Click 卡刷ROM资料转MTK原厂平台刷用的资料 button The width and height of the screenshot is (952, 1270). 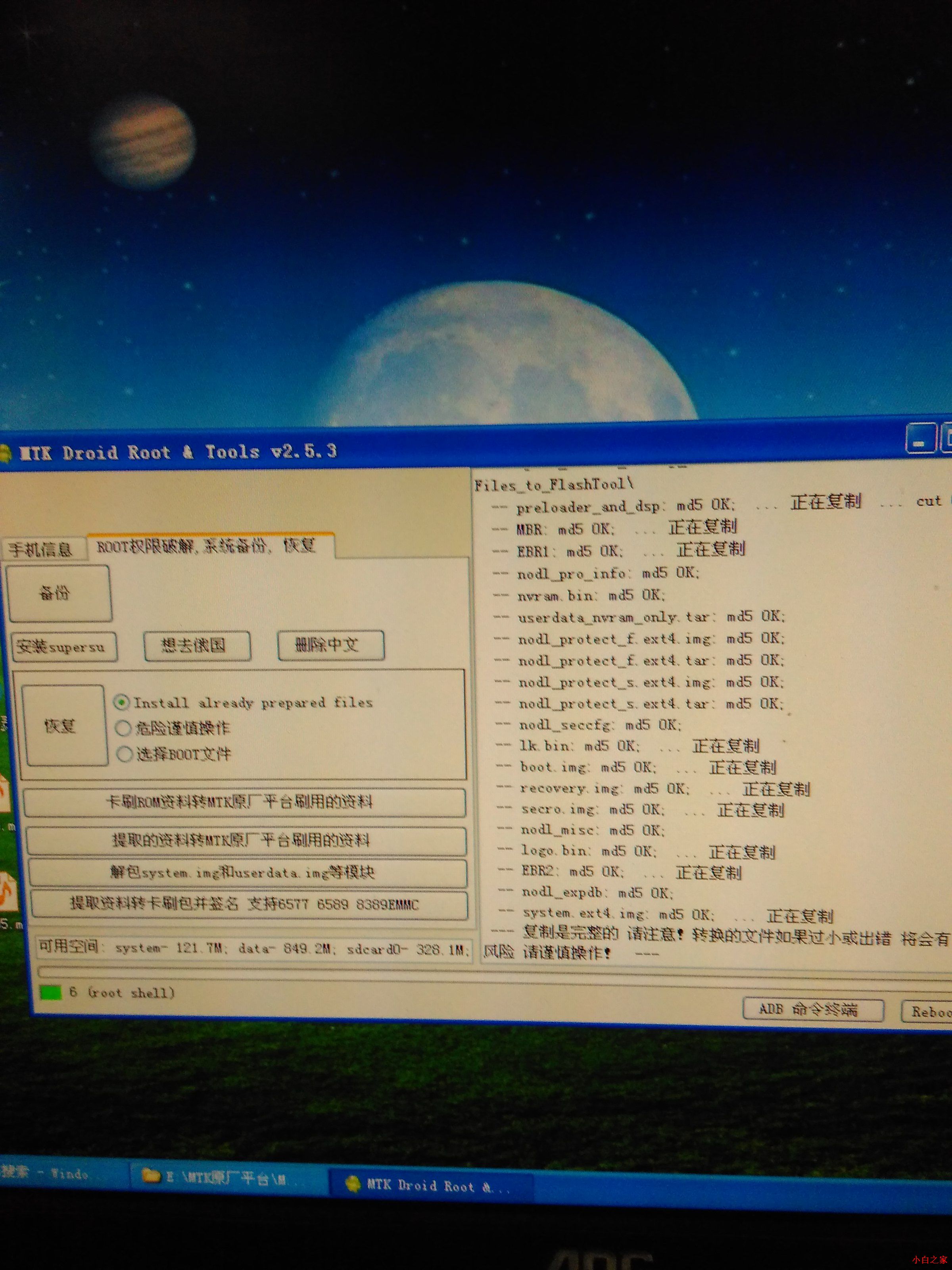point(244,802)
